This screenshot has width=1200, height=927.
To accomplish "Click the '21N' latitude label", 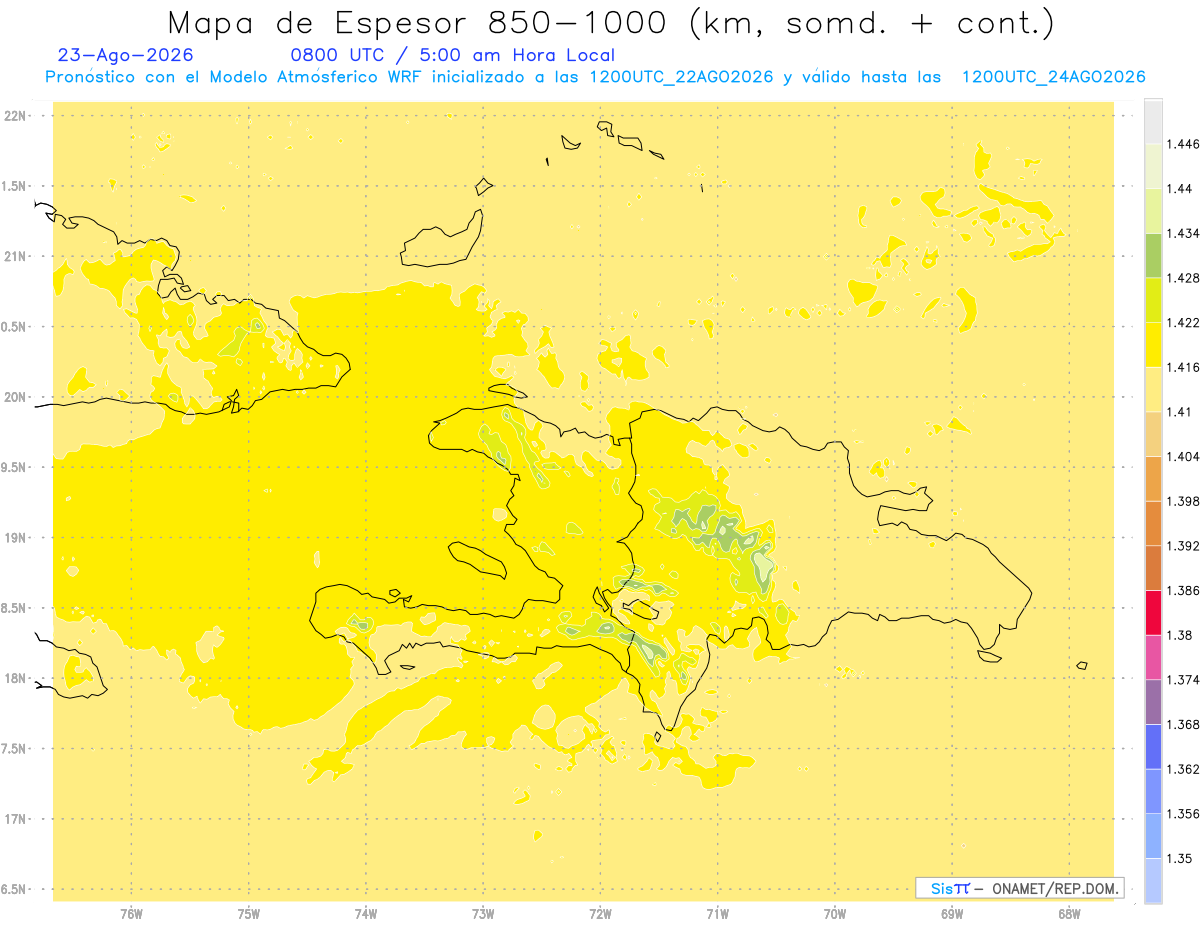I will (16, 257).
